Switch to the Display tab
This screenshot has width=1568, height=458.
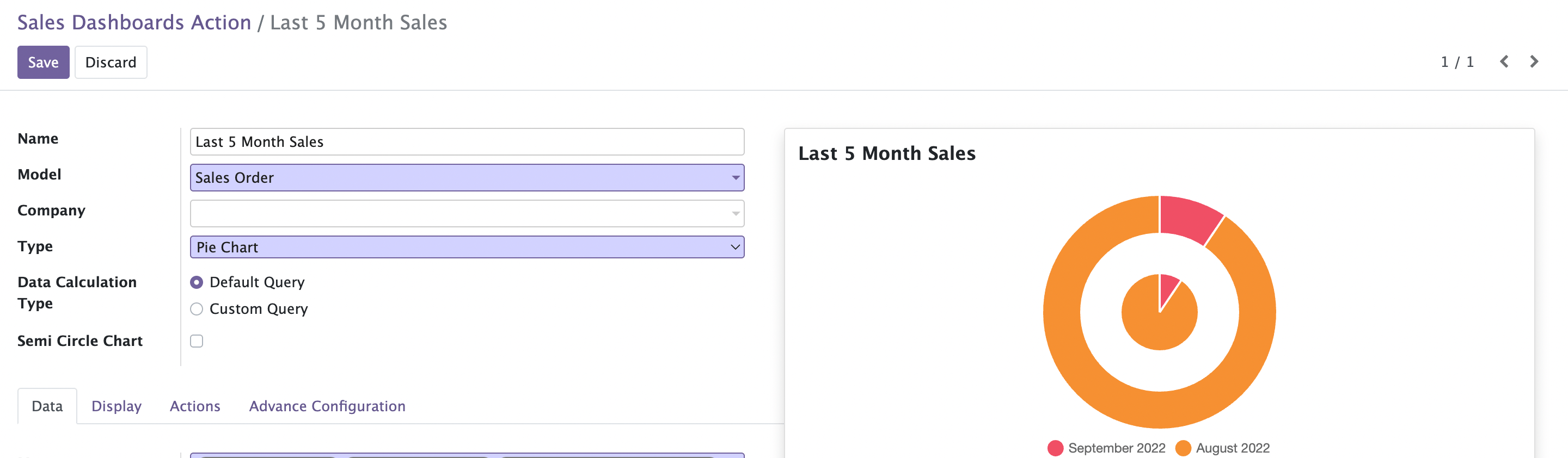point(117,406)
